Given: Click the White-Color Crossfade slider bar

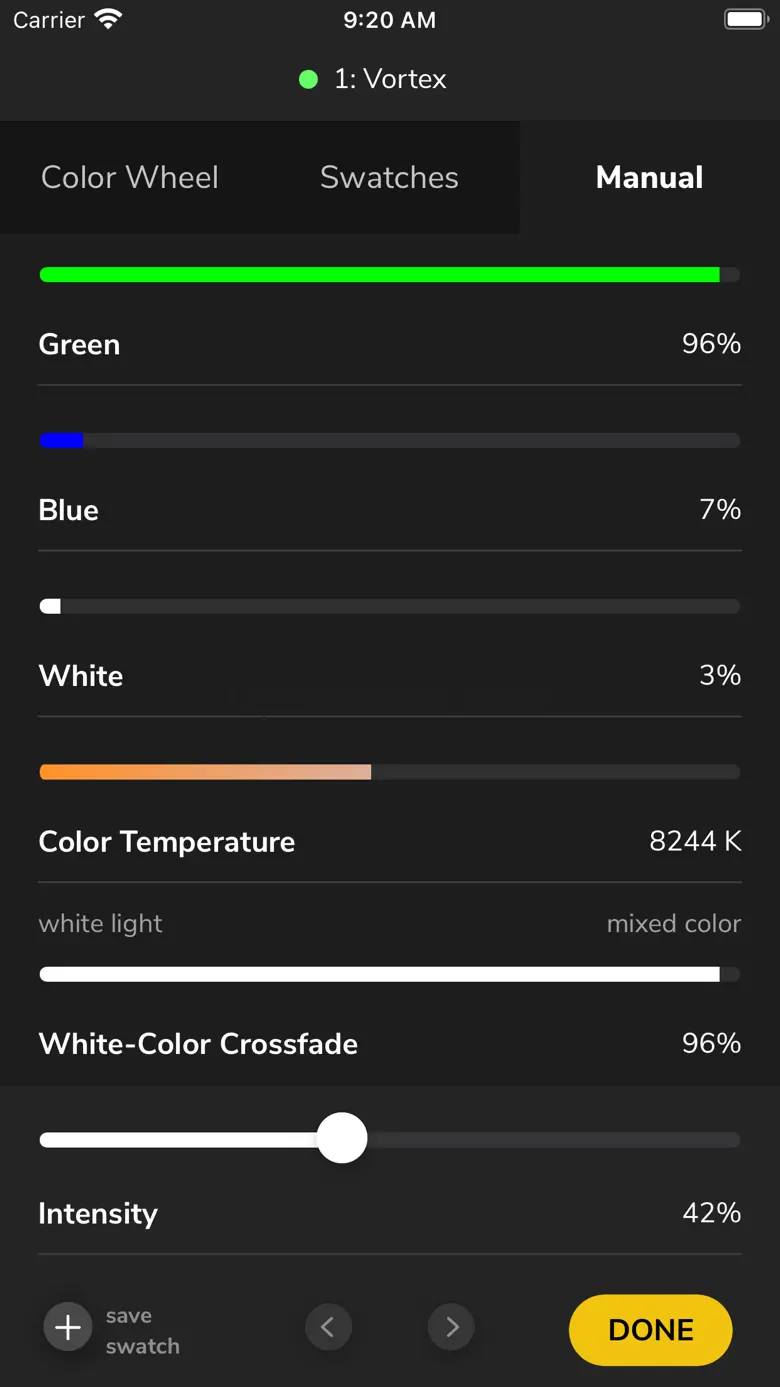Looking at the screenshot, I should (x=389, y=975).
